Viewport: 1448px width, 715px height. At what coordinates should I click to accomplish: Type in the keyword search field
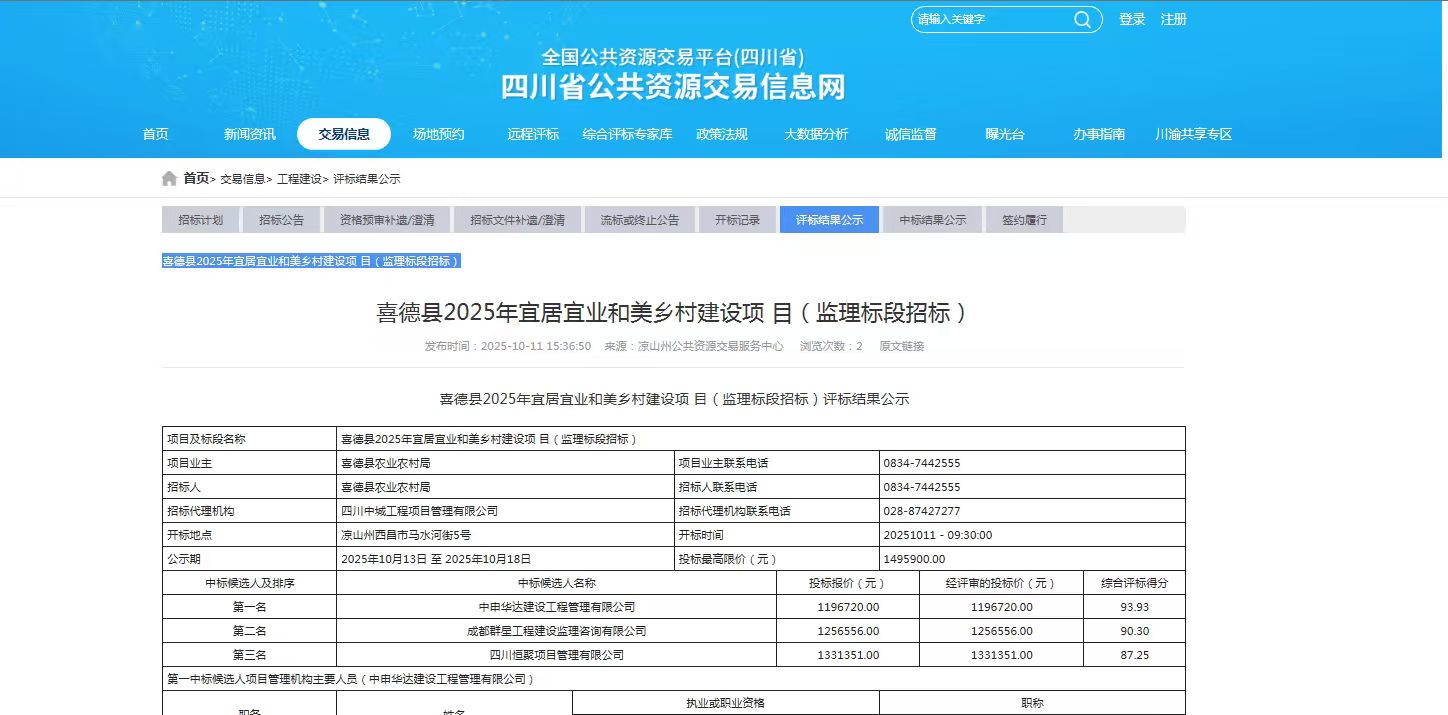pos(990,20)
